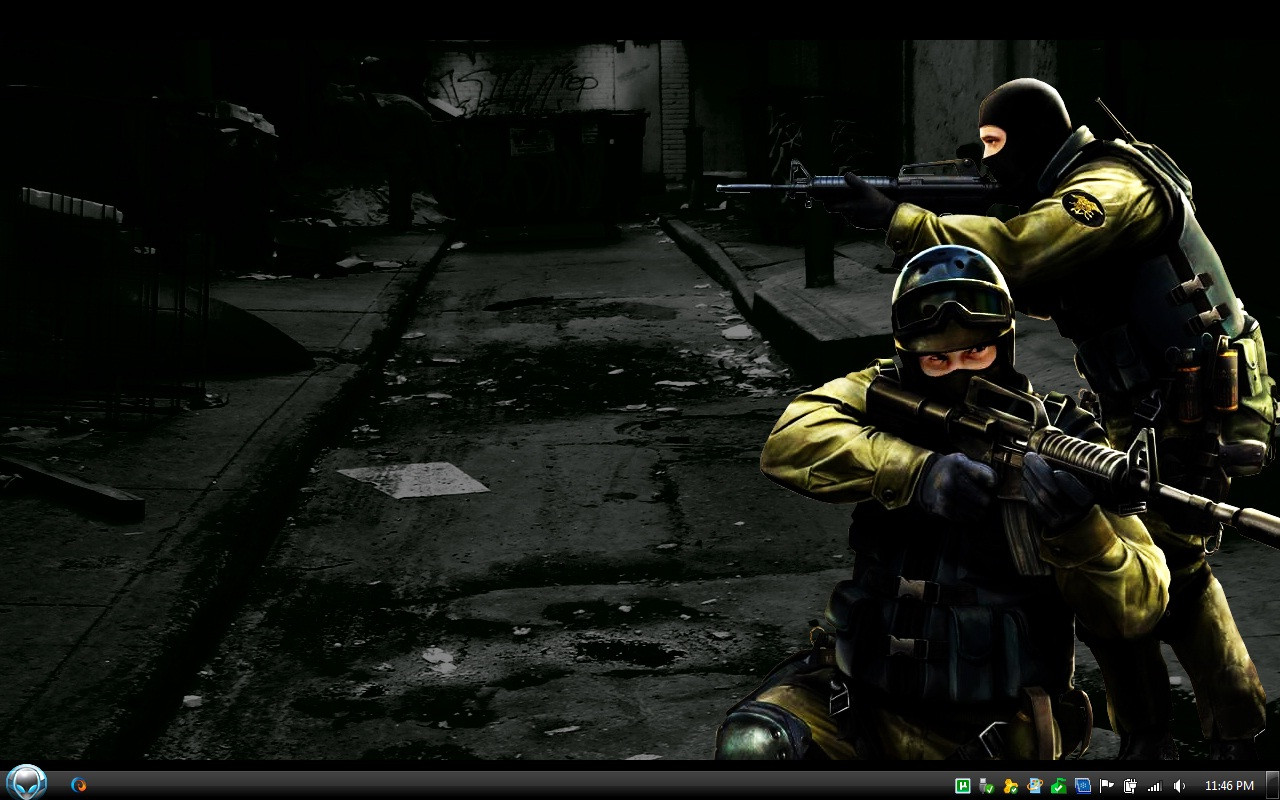The height and width of the screenshot is (800, 1280).
Task: Click the blue square tray icon
Action: tap(1083, 786)
